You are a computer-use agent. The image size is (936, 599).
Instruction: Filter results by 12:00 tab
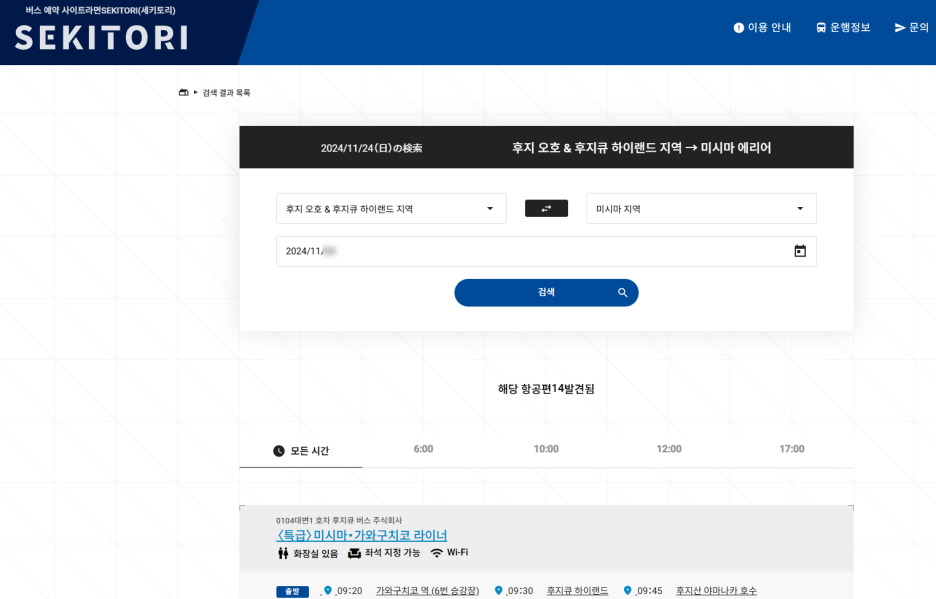pos(669,449)
